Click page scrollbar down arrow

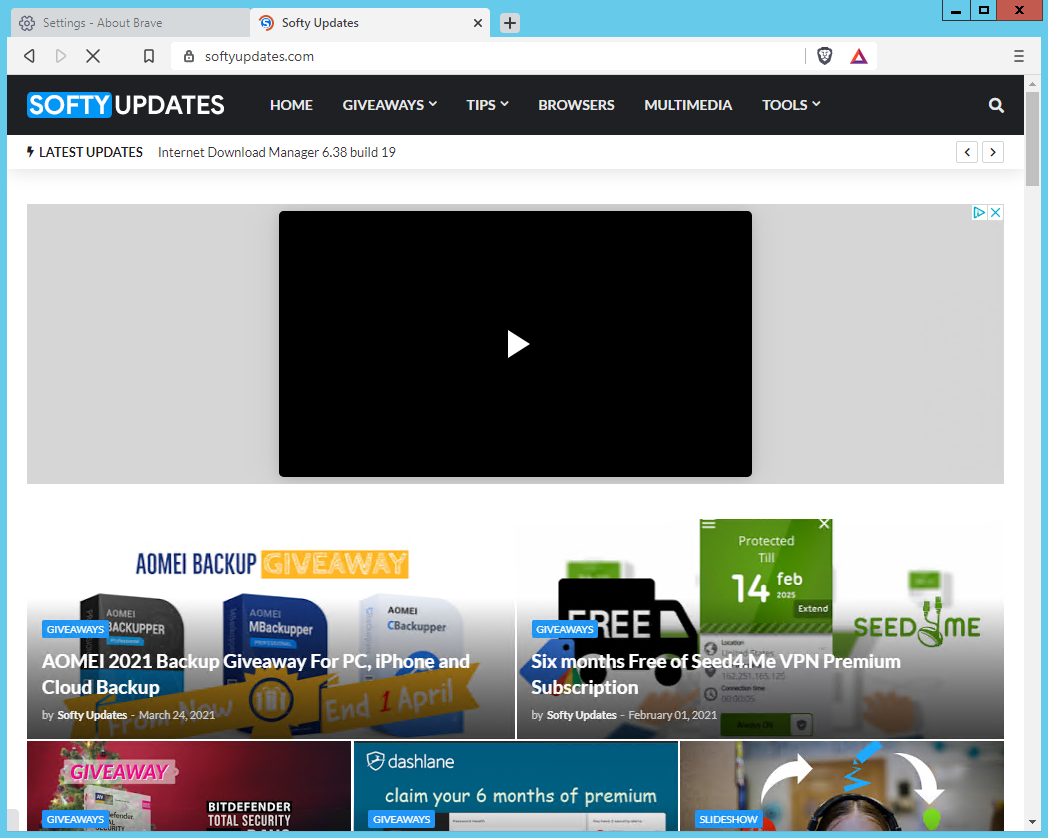(1033, 823)
